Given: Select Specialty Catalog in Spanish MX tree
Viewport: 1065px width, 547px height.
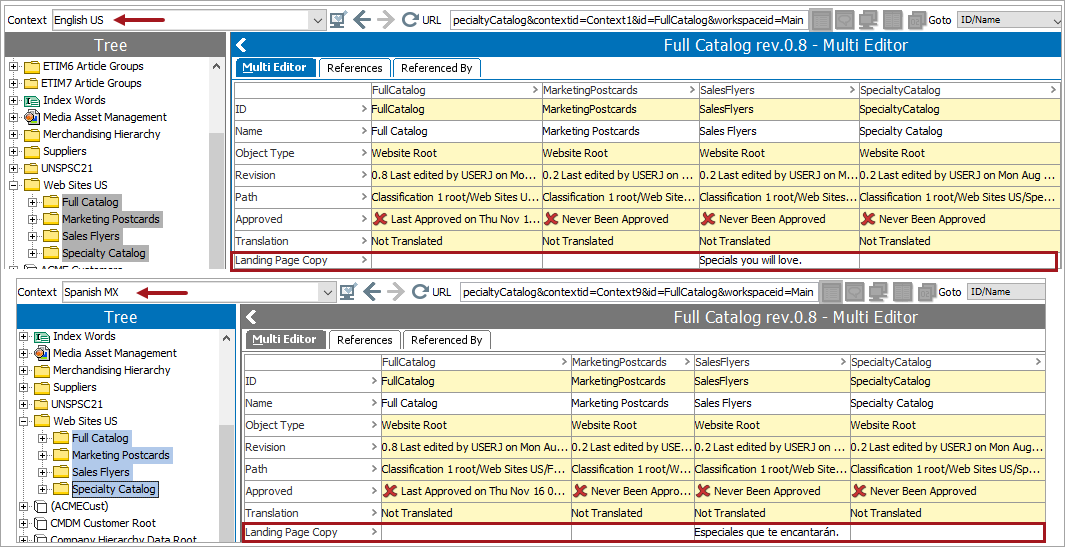Looking at the screenshot, I should (114, 489).
